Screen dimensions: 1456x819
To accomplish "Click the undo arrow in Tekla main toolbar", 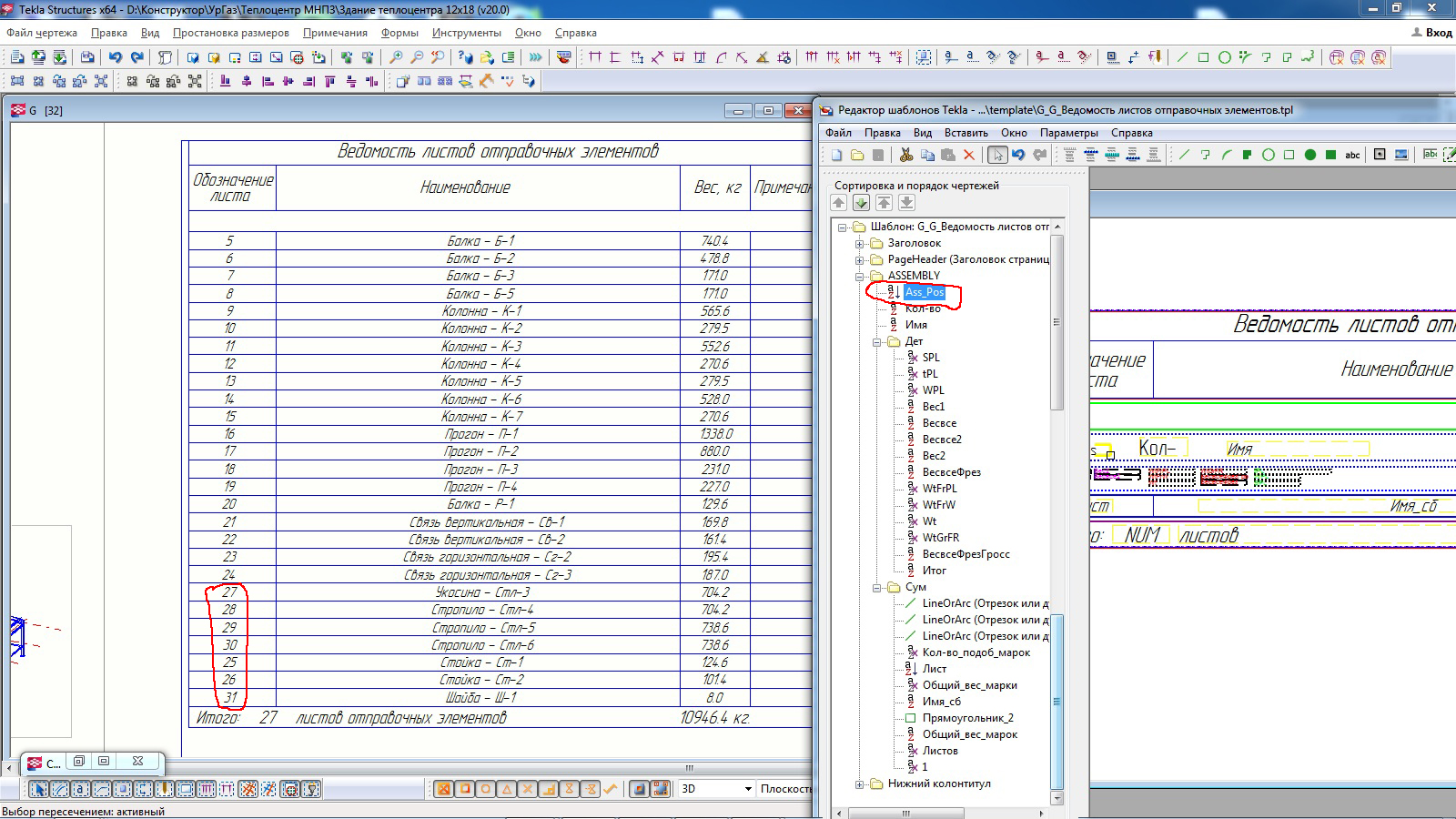I will tap(116, 57).
